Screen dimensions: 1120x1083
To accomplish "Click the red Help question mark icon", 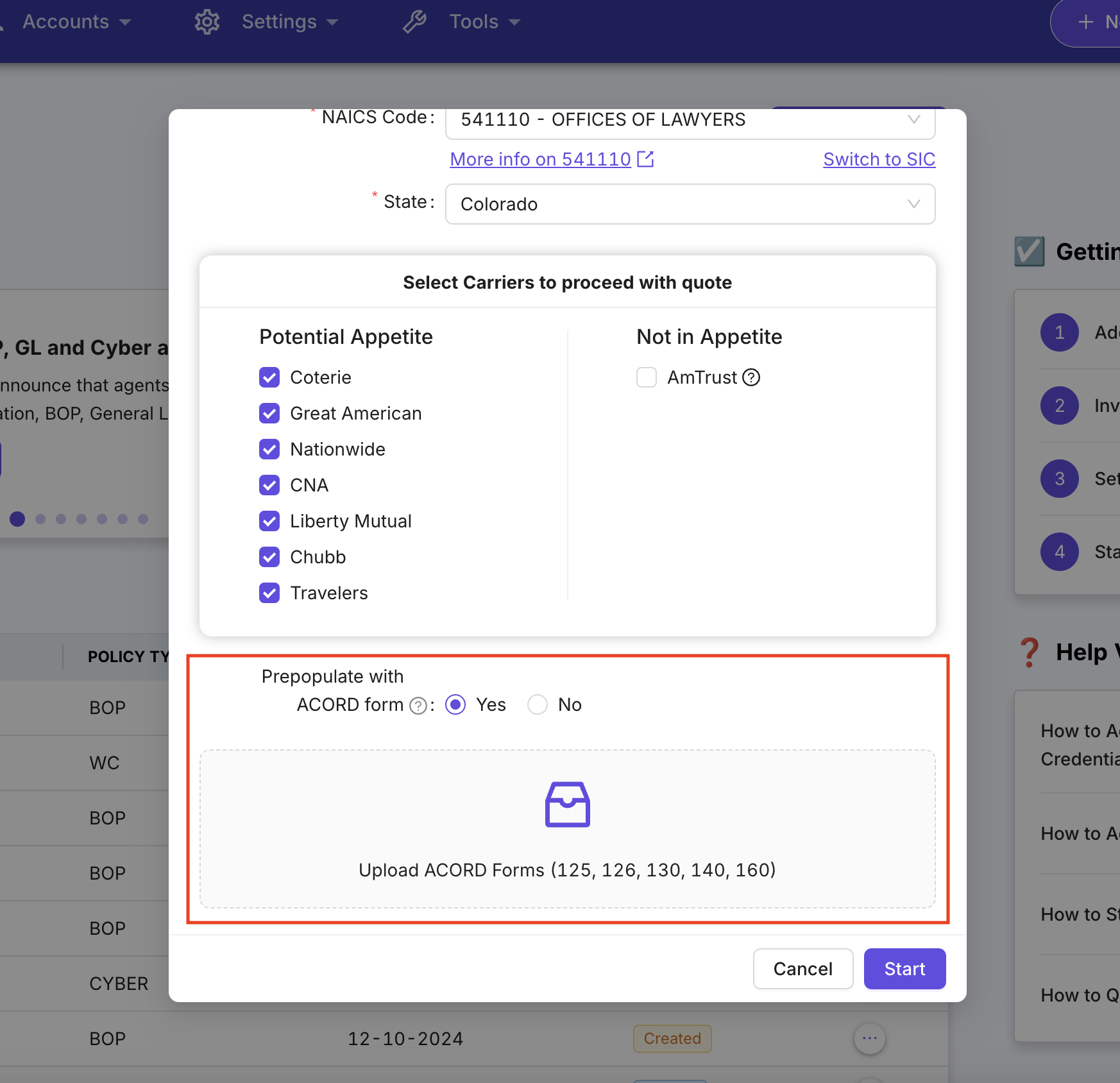I will click(x=1030, y=652).
